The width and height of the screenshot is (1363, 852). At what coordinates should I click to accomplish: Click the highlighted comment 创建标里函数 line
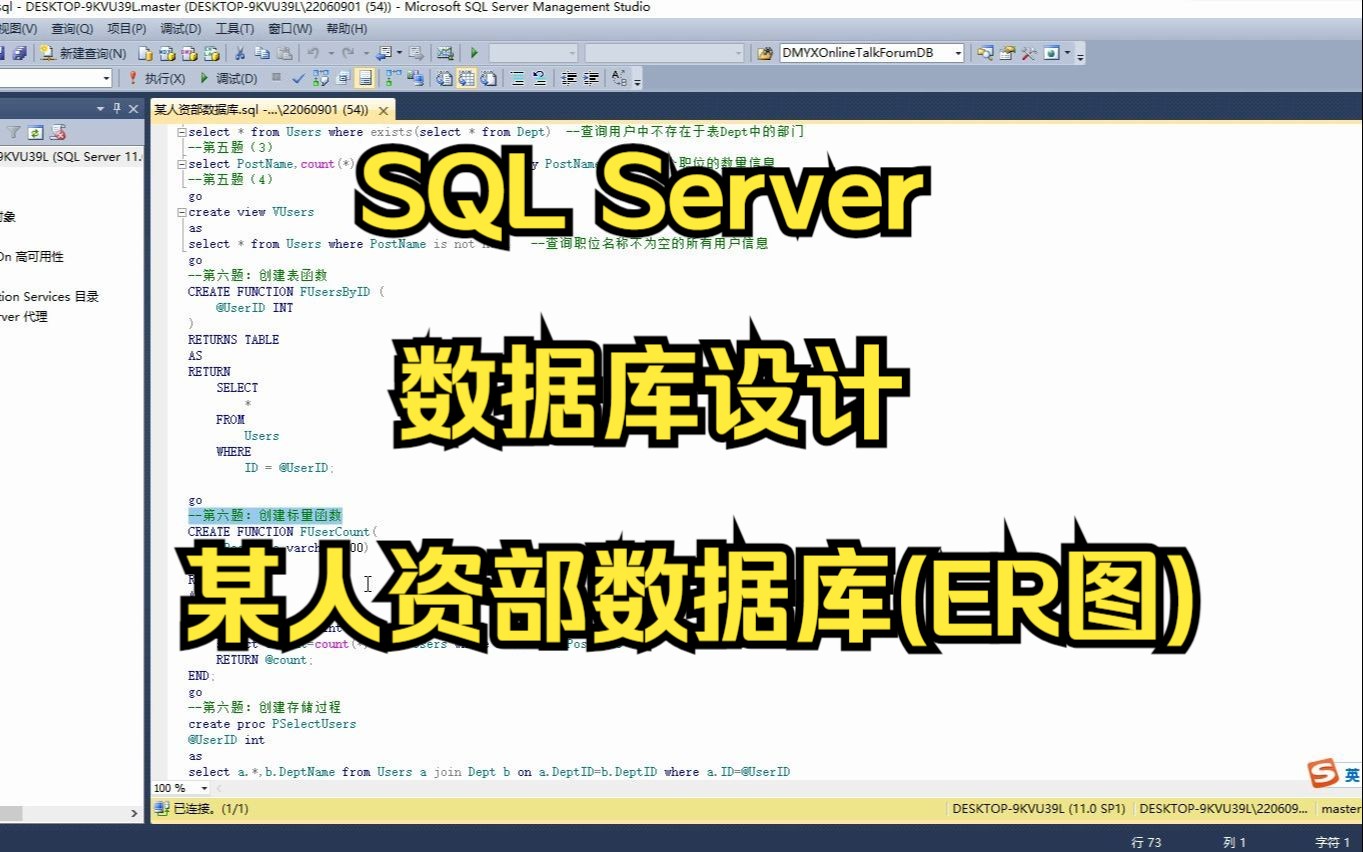(265, 516)
